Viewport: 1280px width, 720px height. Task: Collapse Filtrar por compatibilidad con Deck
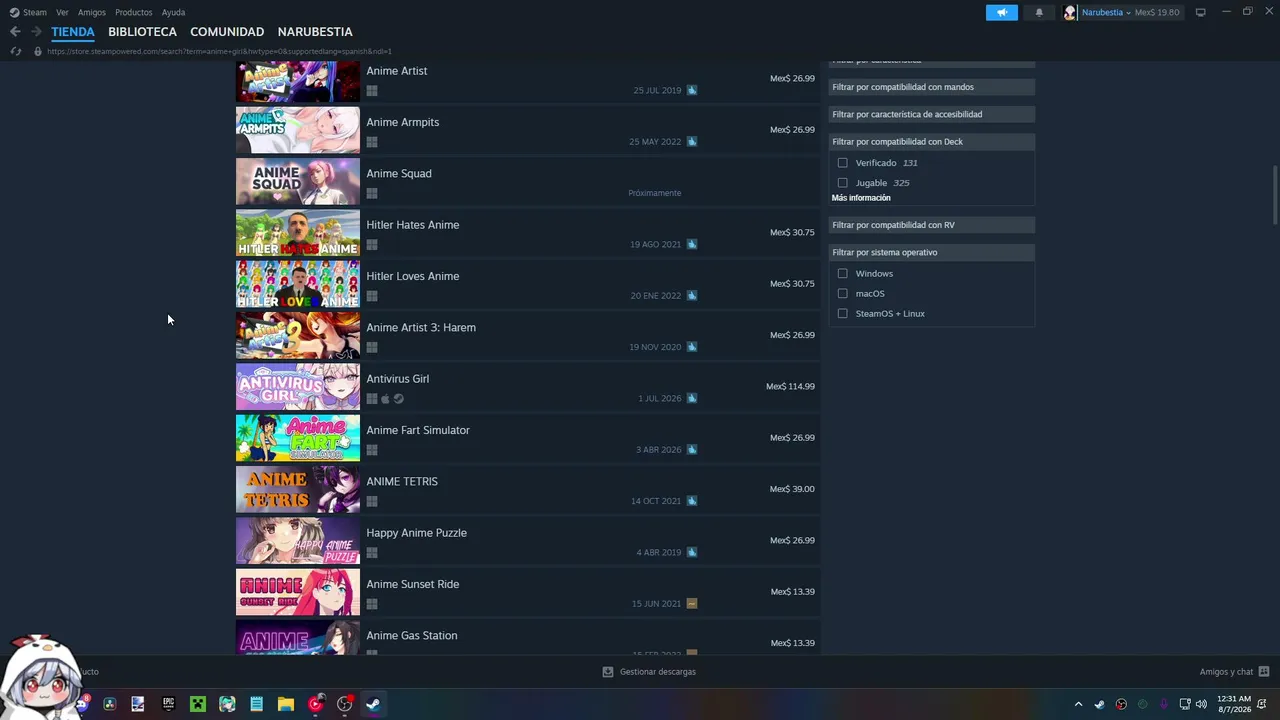coord(932,142)
